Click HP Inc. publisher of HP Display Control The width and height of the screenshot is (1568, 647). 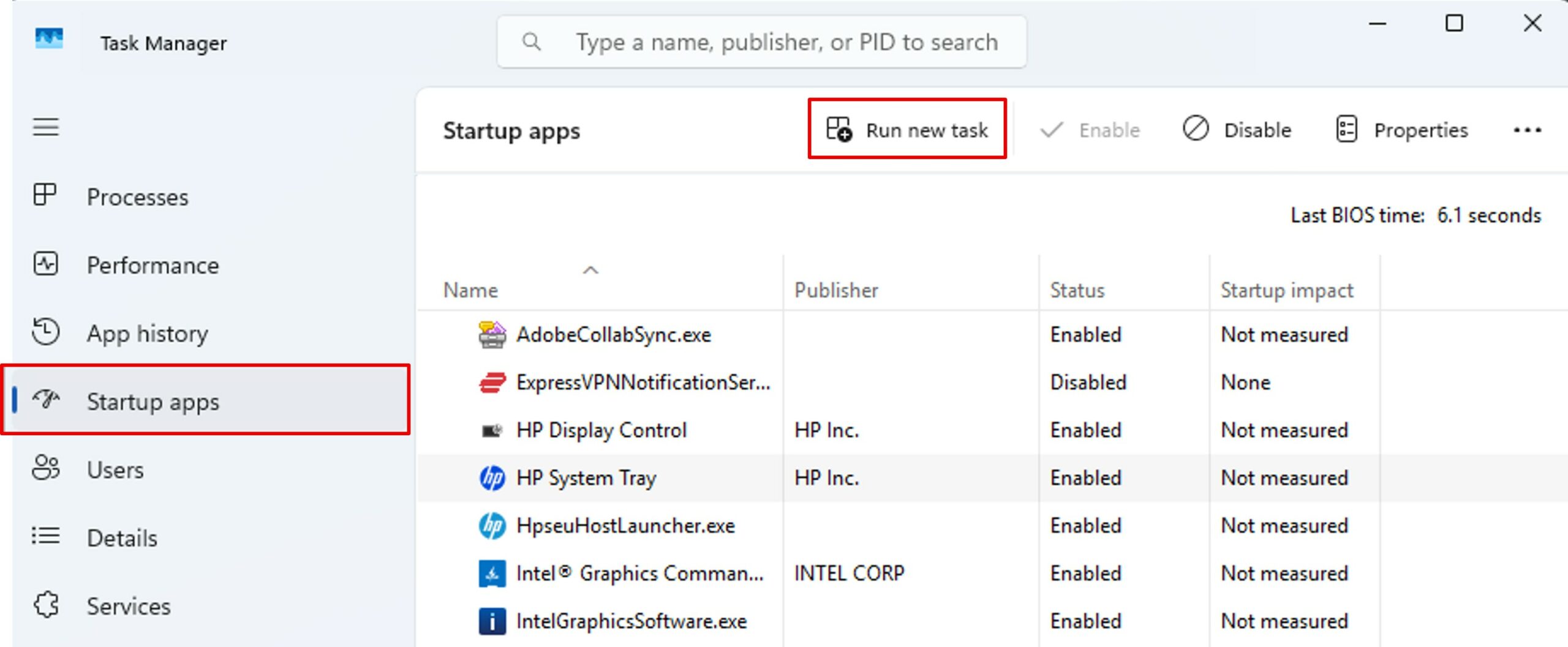coord(826,430)
